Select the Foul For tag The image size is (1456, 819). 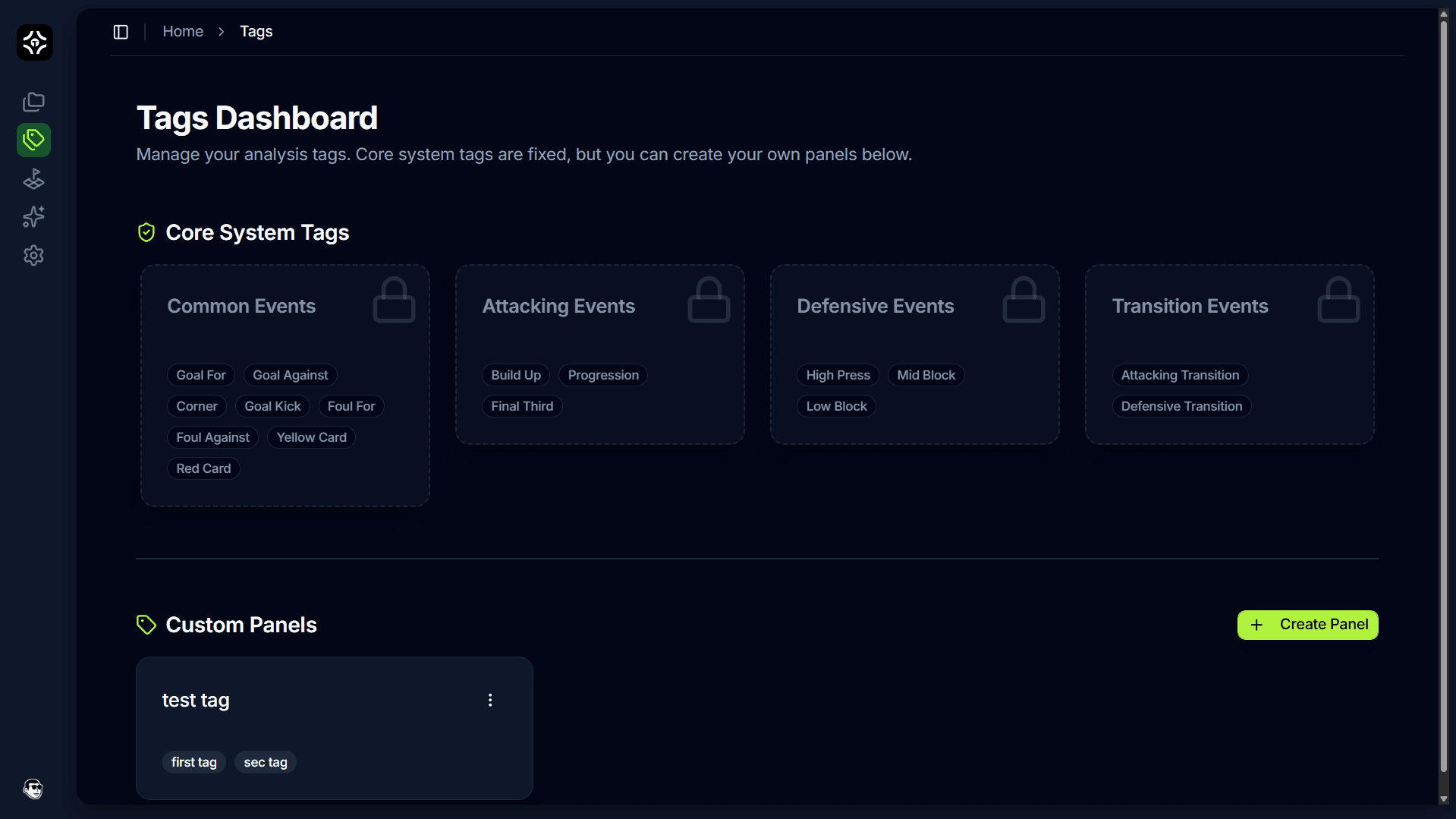pos(351,406)
